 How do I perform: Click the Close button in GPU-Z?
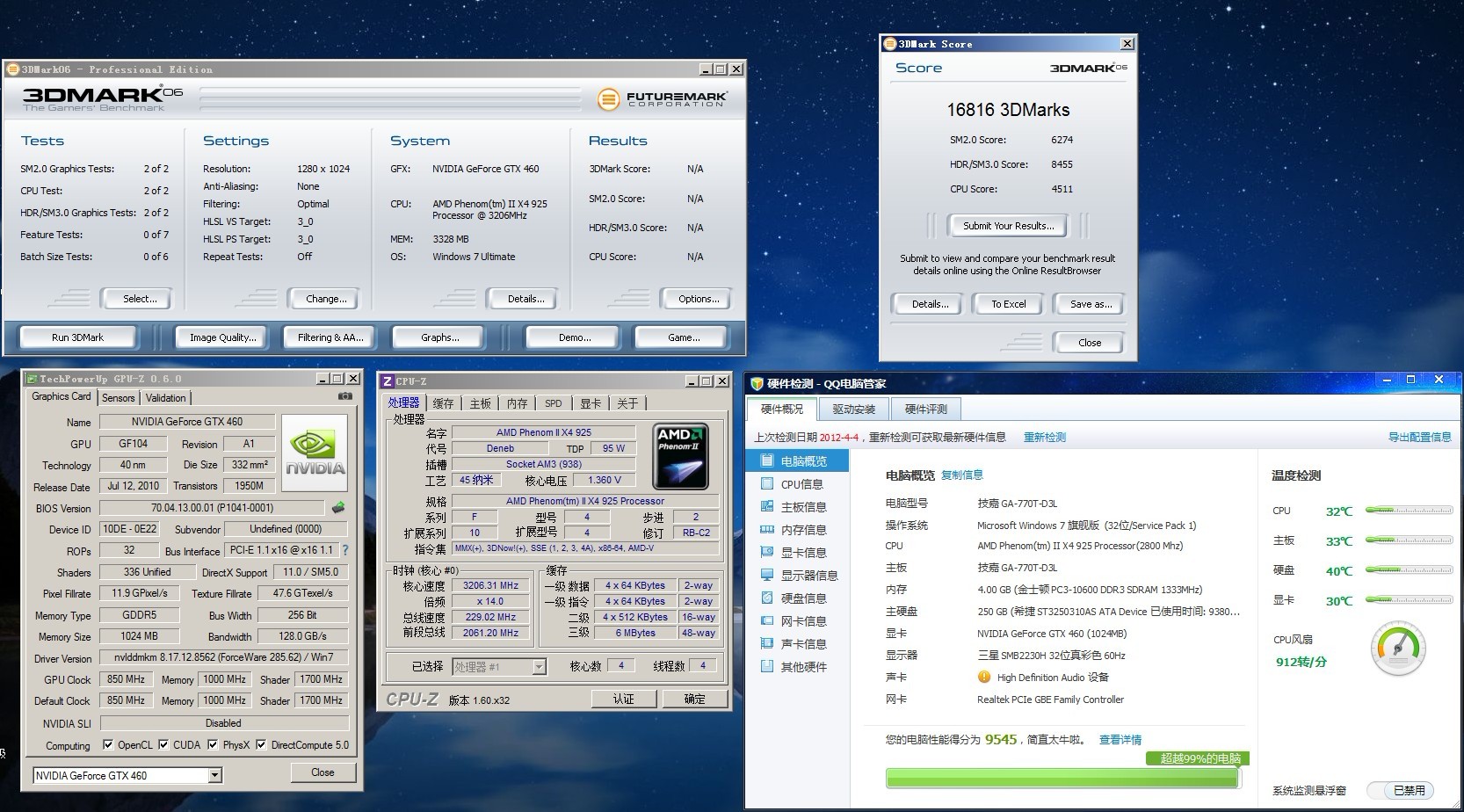pos(323,772)
